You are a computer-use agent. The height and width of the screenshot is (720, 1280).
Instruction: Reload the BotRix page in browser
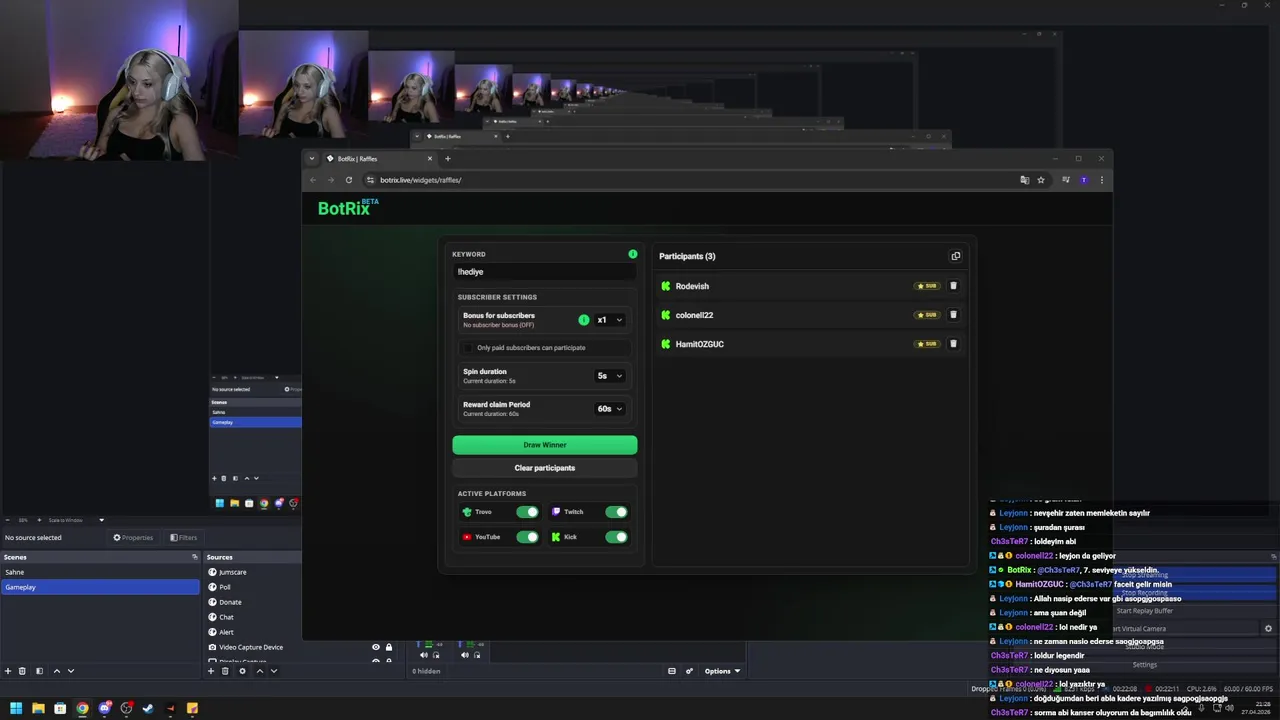click(x=349, y=180)
